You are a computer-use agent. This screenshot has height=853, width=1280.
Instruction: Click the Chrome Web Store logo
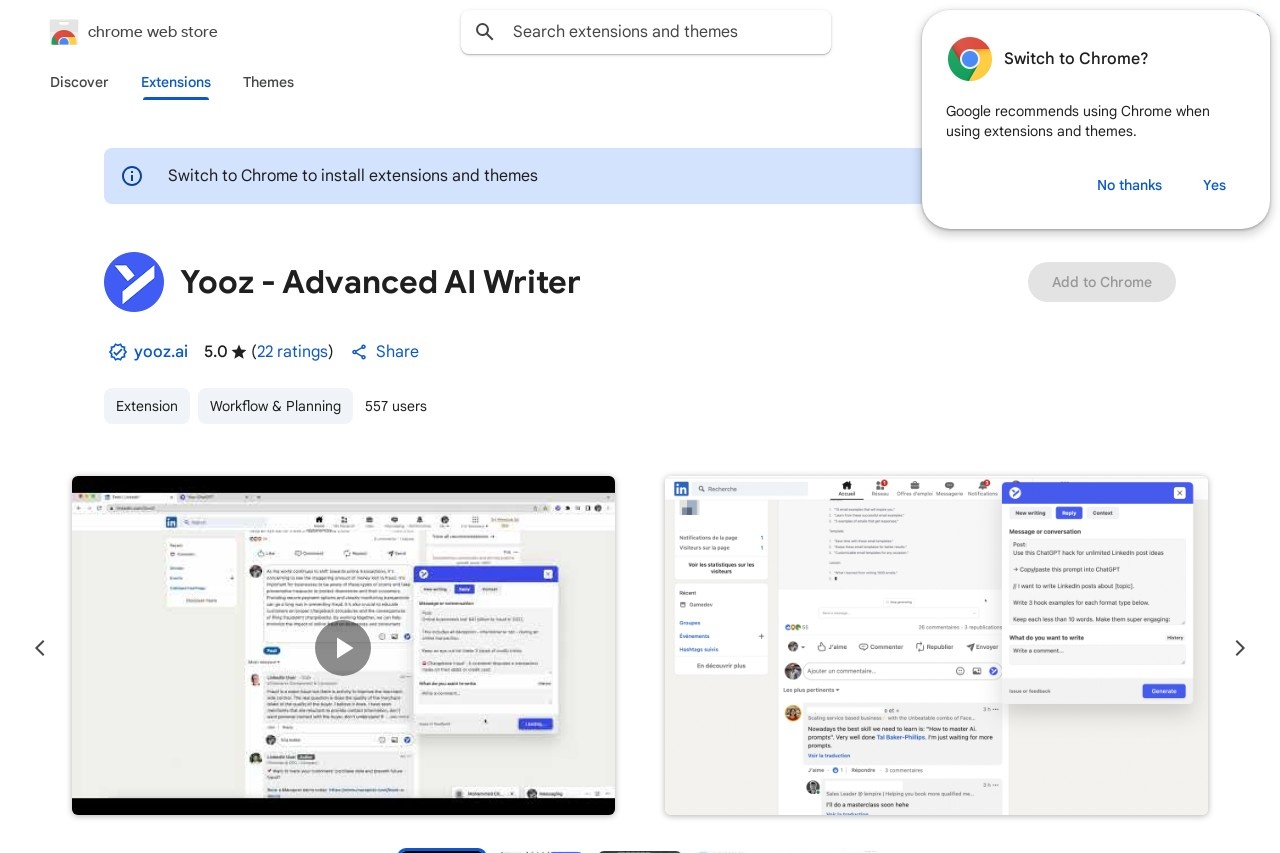point(64,32)
